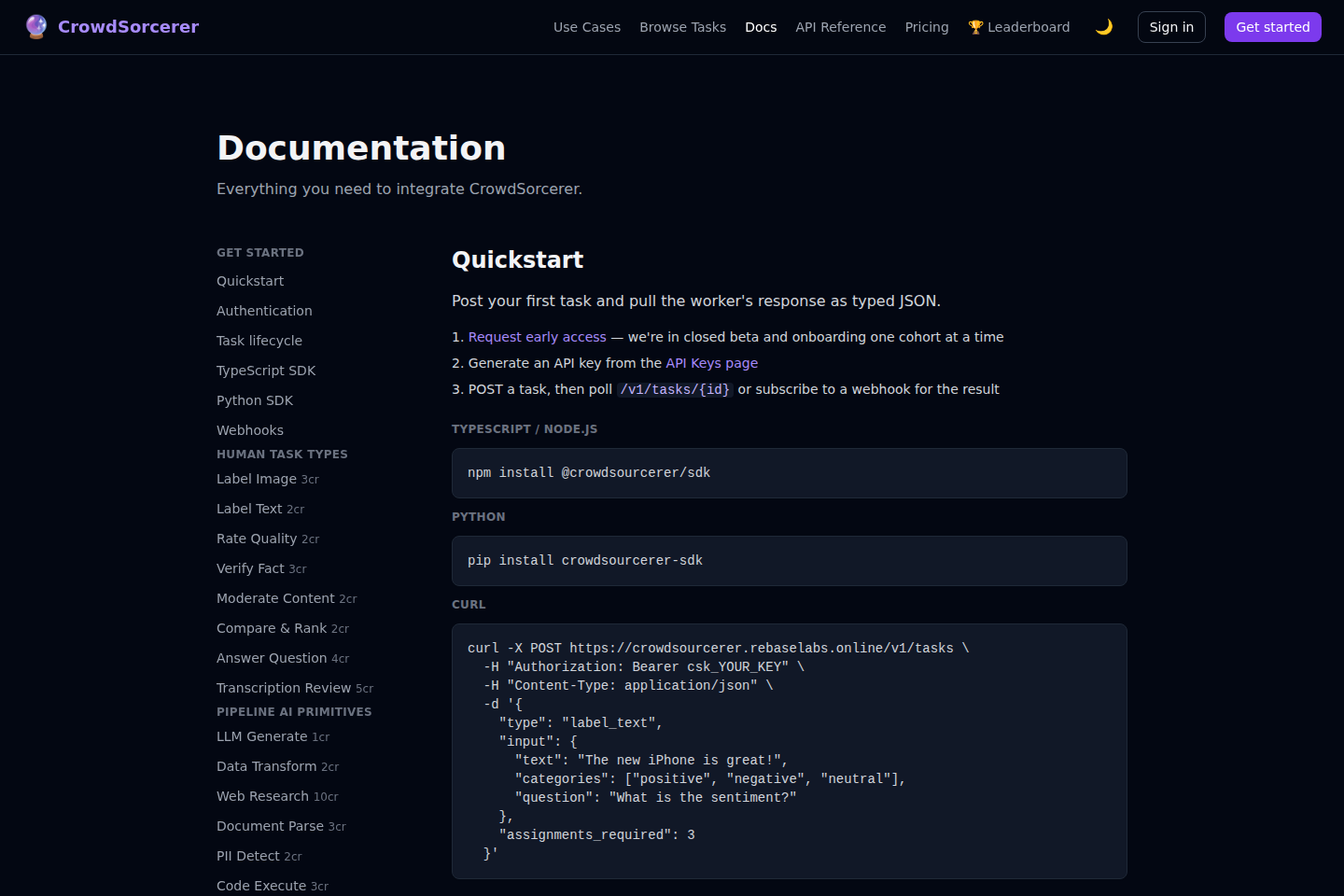
Task: Select Document Parse in the sidebar
Action: [x=281, y=826]
